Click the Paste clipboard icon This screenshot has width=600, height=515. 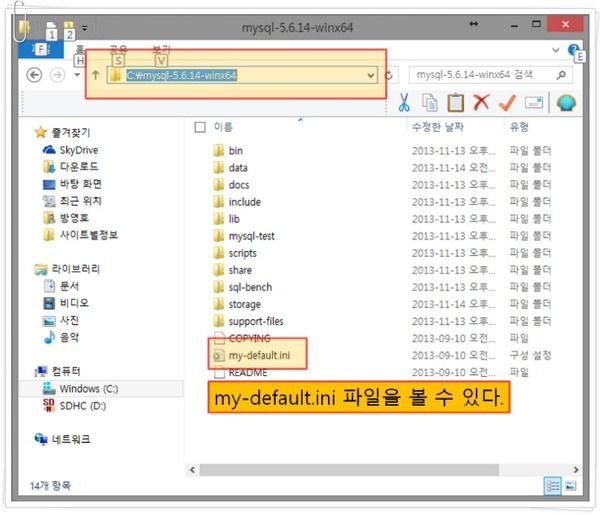coord(455,103)
